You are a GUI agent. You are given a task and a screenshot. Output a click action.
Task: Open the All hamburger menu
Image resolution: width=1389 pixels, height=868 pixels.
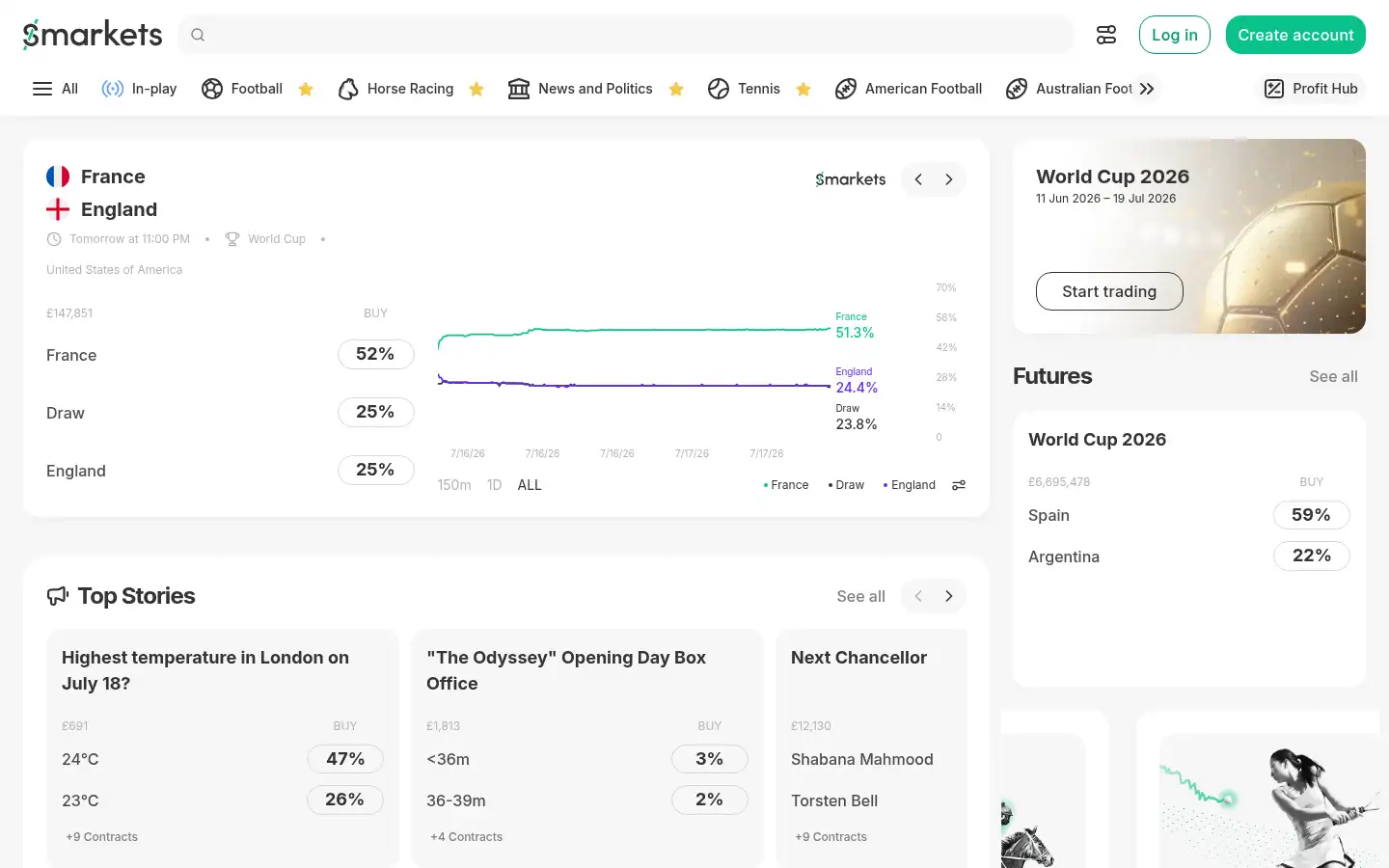click(x=42, y=89)
